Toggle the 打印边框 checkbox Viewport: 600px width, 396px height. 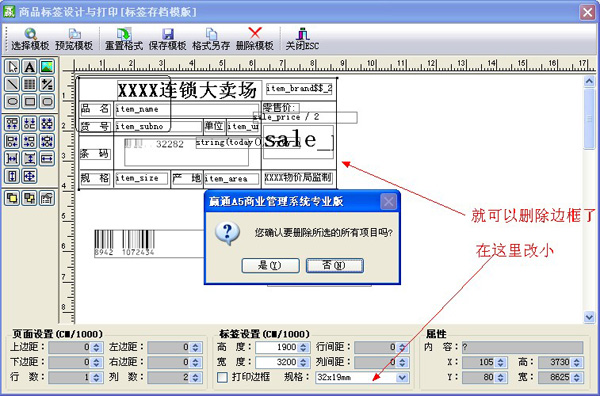[222, 377]
